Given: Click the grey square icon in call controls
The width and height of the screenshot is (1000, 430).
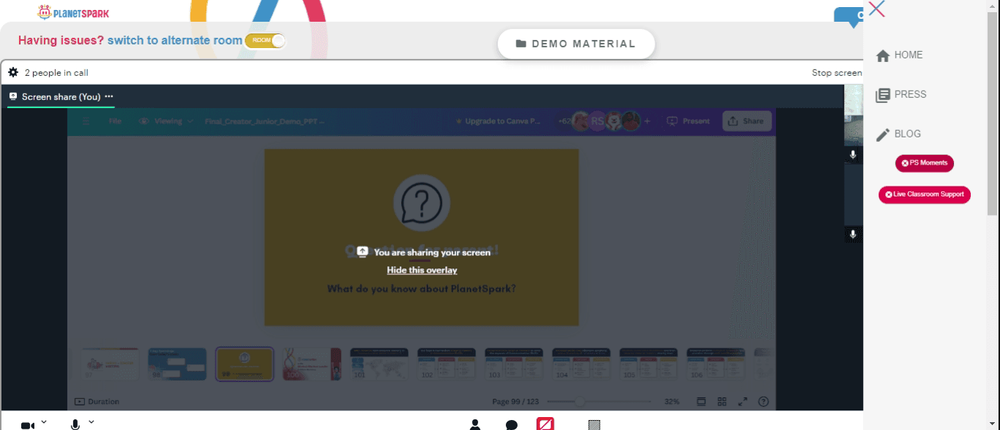Looking at the screenshot, I should coord(594,424).
